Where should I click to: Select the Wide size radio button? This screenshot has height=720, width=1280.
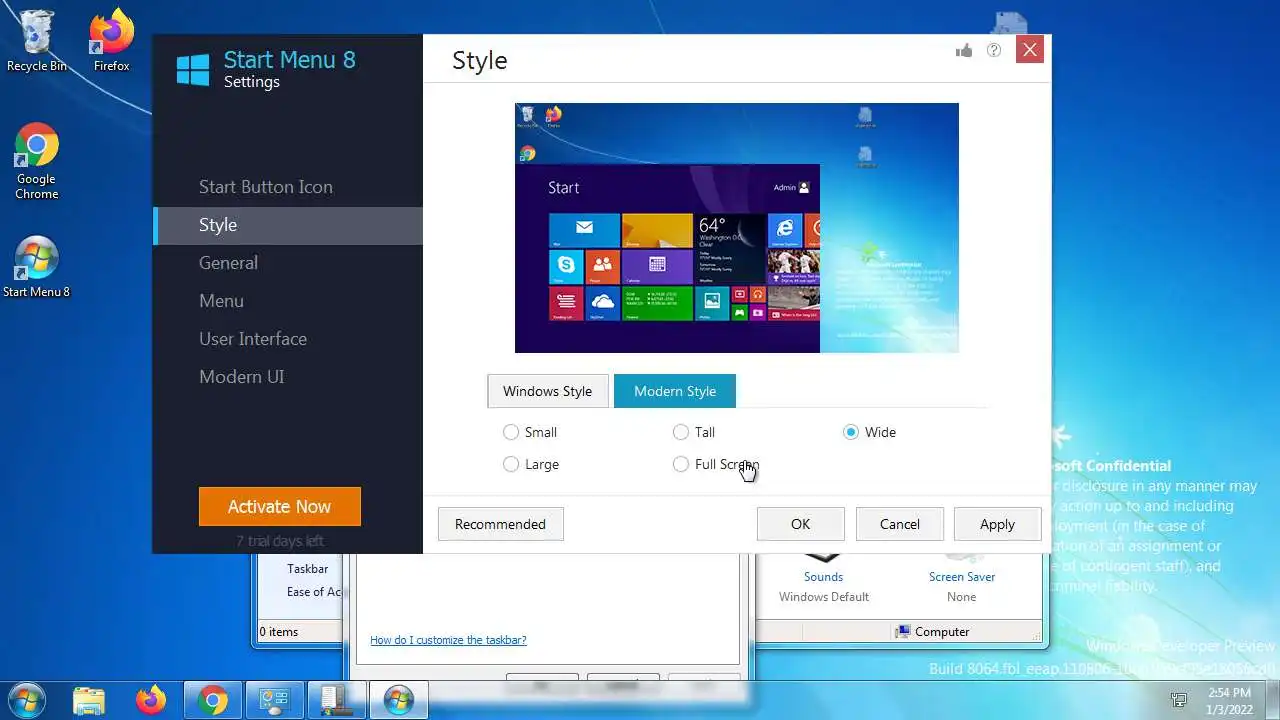click(851, 432)
